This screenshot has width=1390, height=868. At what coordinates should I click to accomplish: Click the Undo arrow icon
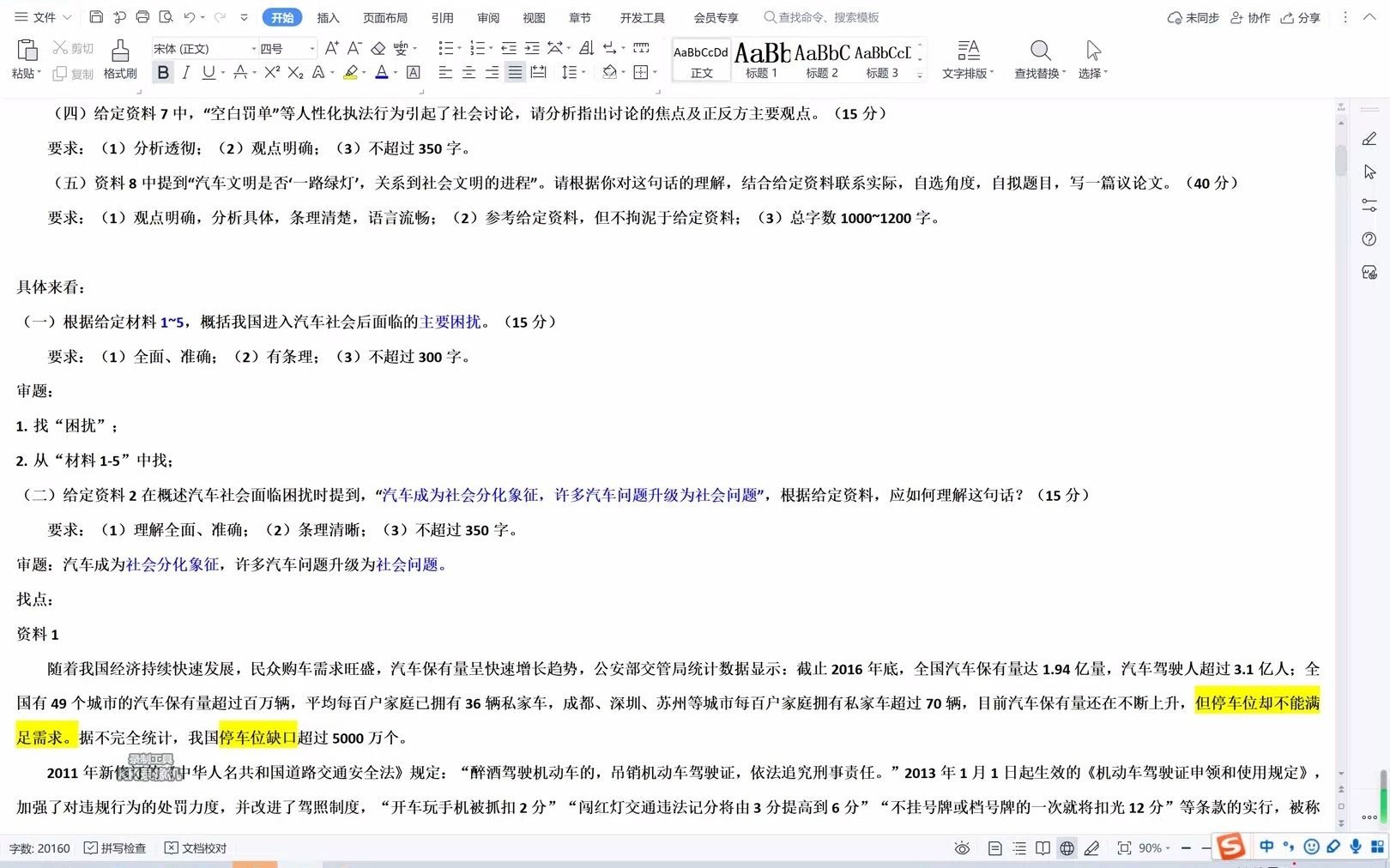[190, 17]
